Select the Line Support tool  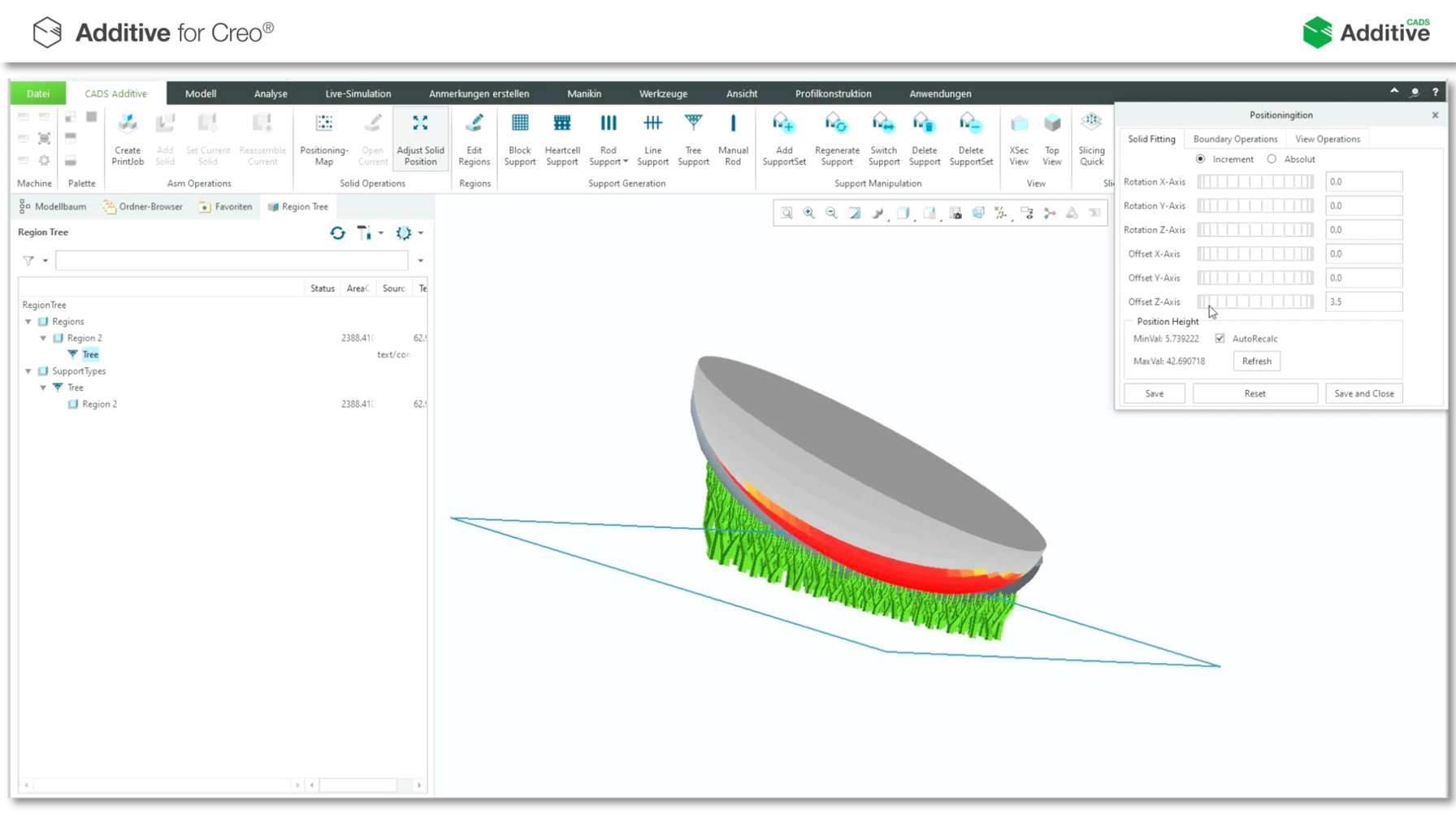tap(652, 139)
